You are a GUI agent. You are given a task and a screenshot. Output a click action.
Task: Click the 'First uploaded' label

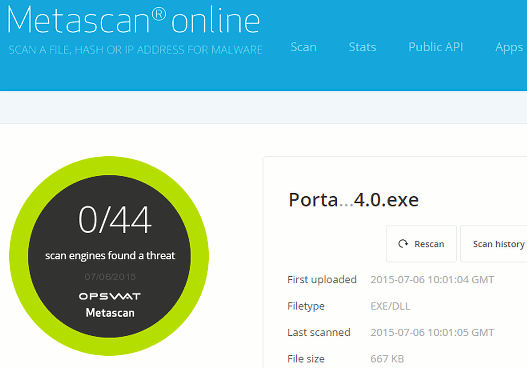322,280
